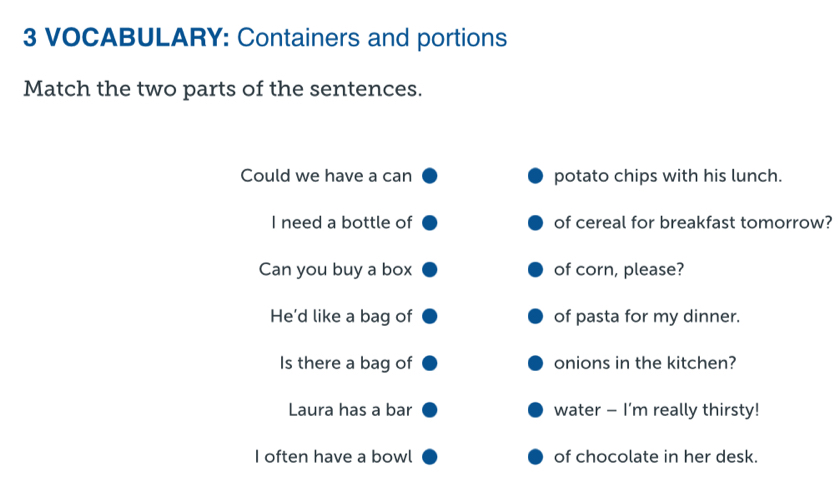Screen dimensions: 838x503
Task: Click the phrase 'of corn, please?'
Action: click(x=619, y=269)
